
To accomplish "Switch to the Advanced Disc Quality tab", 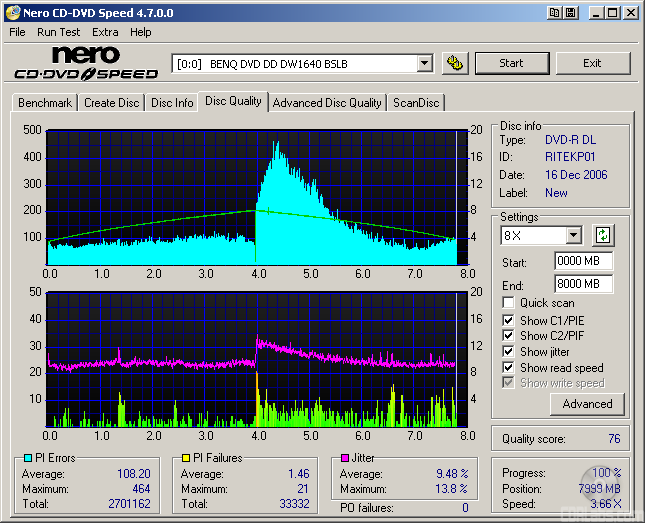I will (327, 103).
